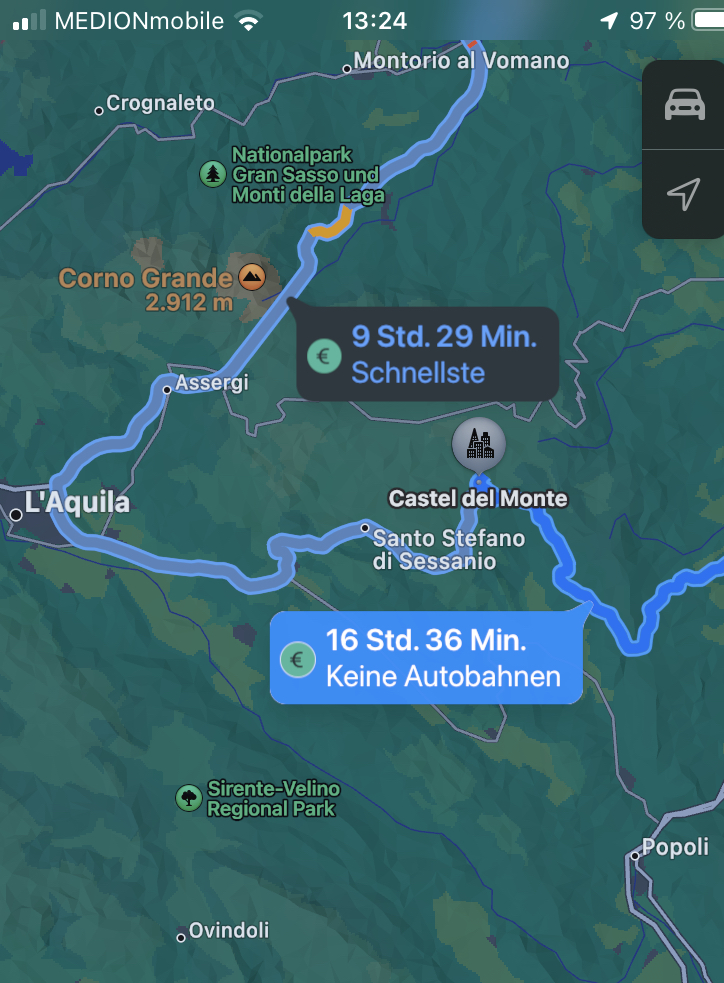The image size is (724, 983).
Task: Tap the Crognaleto town label
Action: (160, 103)
